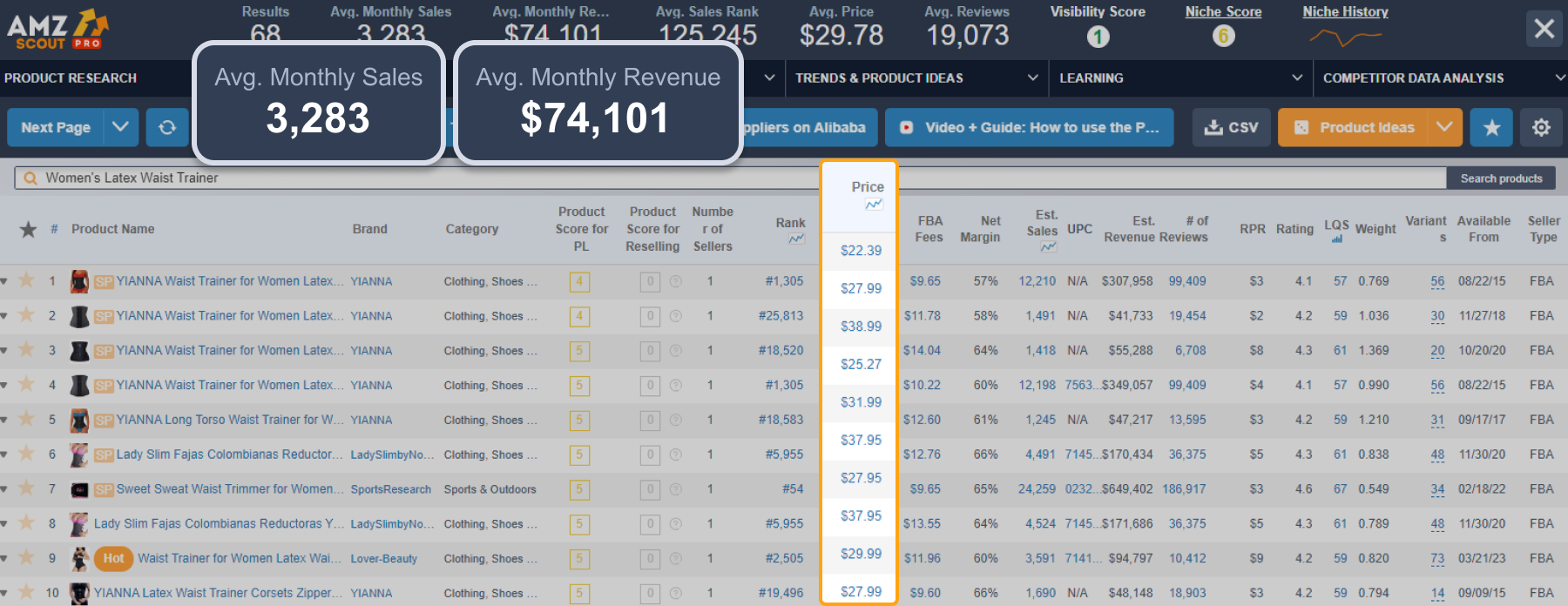Open the Video + Guide button
Screen dimensions: 1568x606
1029,127
